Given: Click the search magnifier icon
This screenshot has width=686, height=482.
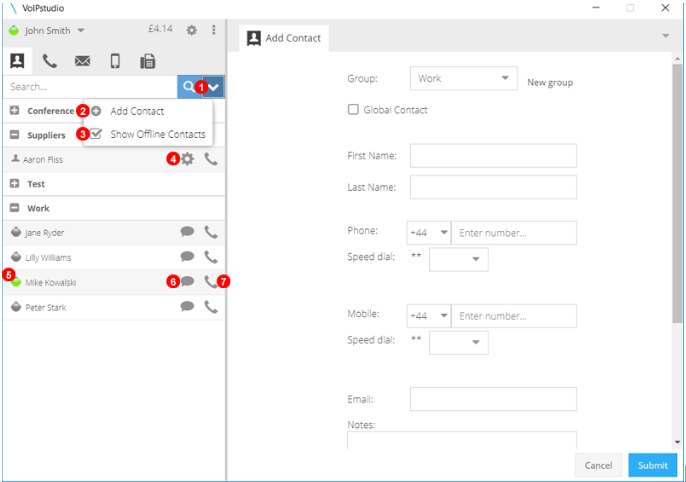Looking at the screenshot, I should point(188,87).
